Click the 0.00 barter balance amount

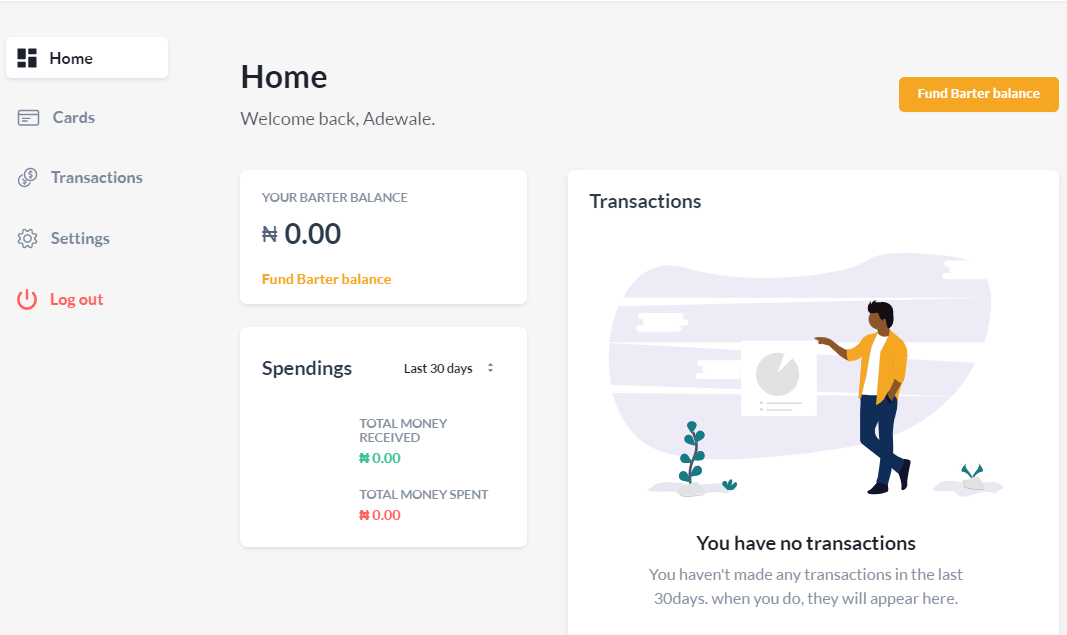click(x=312, y=234)
